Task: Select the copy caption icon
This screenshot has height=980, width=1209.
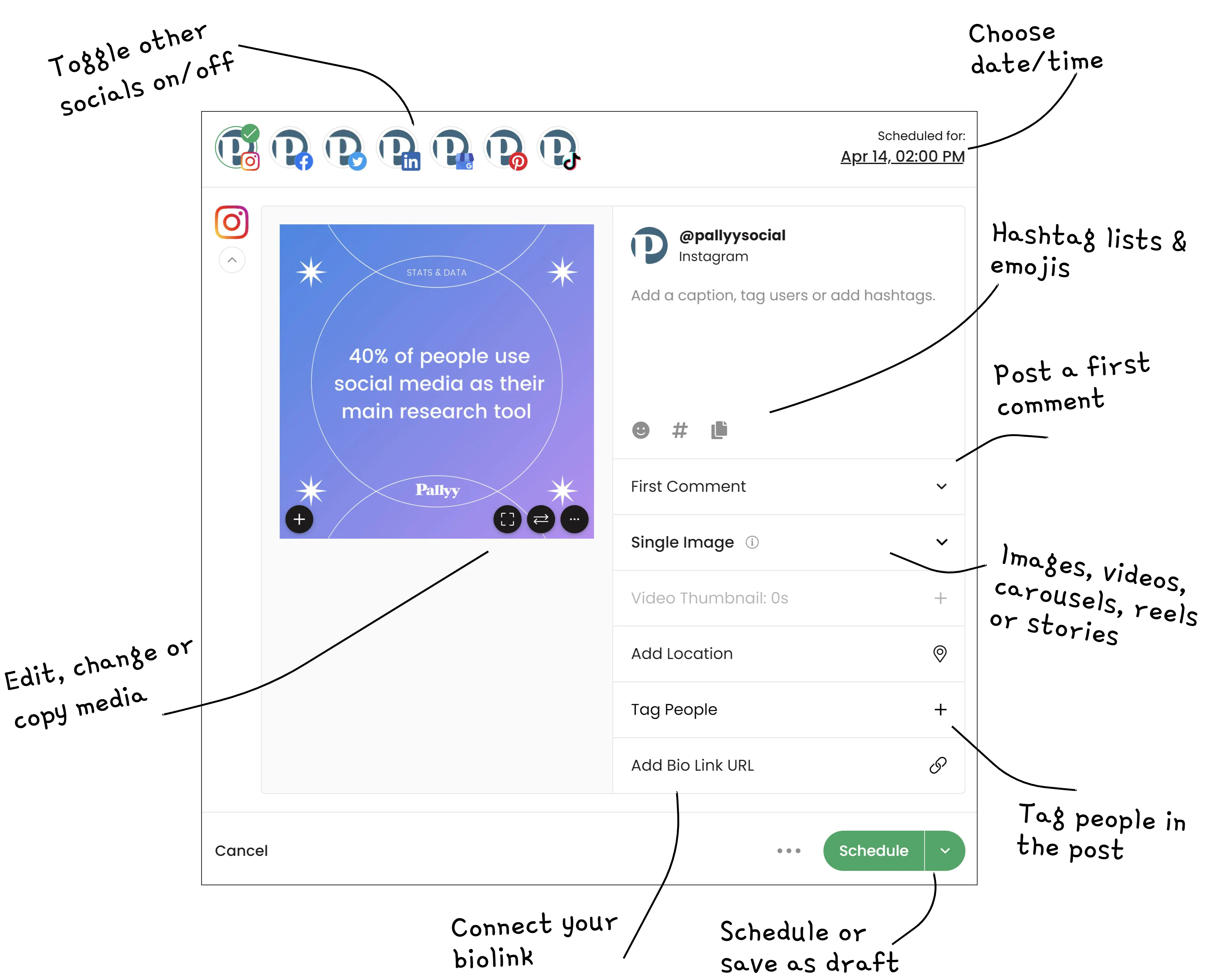Action: (719, 430)
